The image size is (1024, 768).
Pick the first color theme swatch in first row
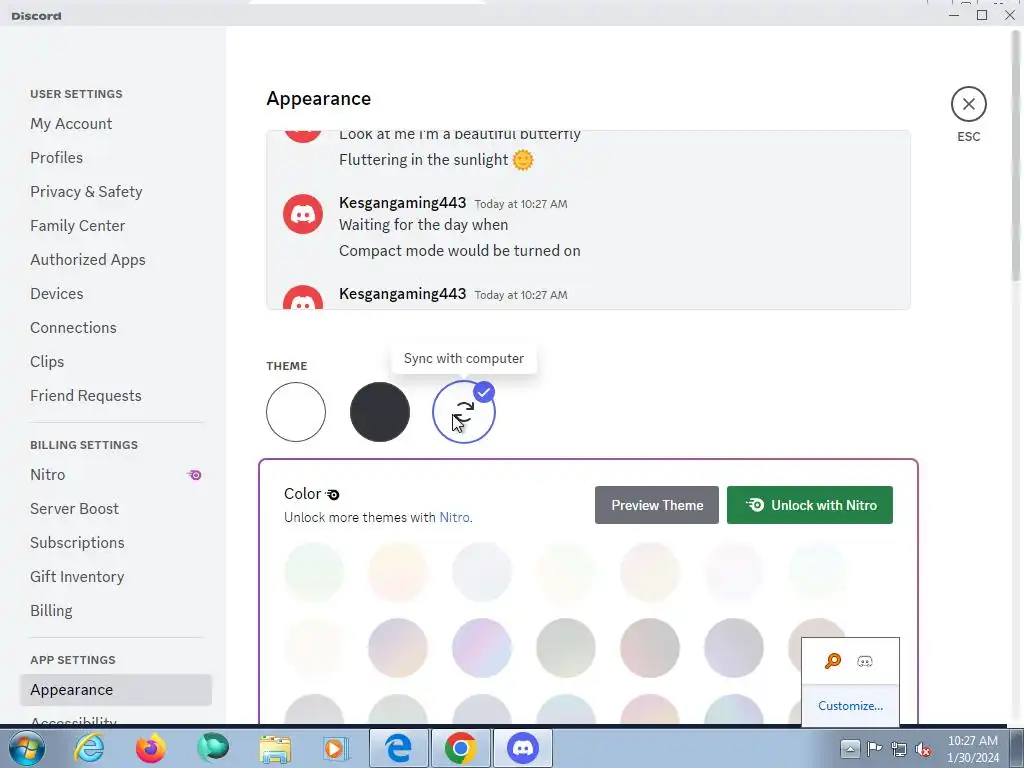coord(314,571)
